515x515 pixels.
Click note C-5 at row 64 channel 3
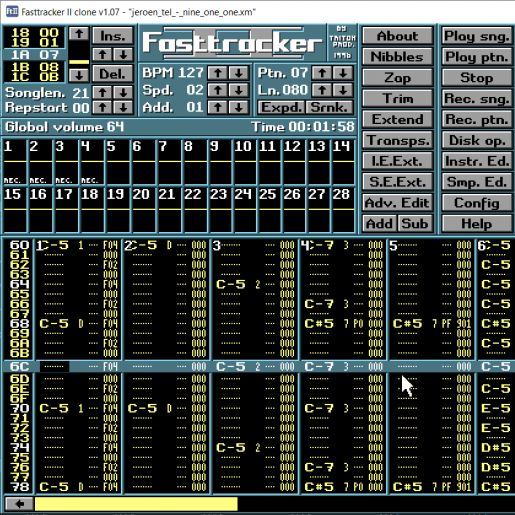(231, 284)
